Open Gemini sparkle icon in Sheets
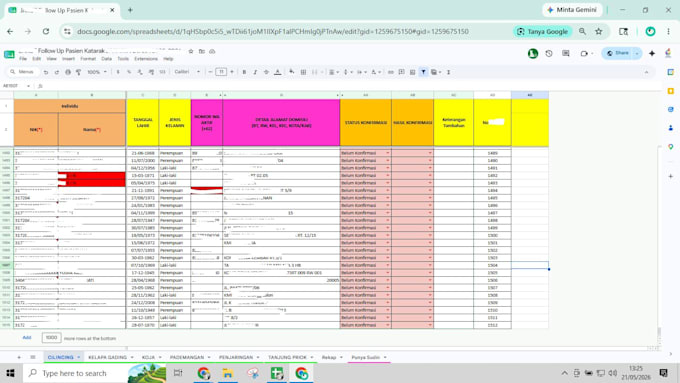 (x=652, y=53)
